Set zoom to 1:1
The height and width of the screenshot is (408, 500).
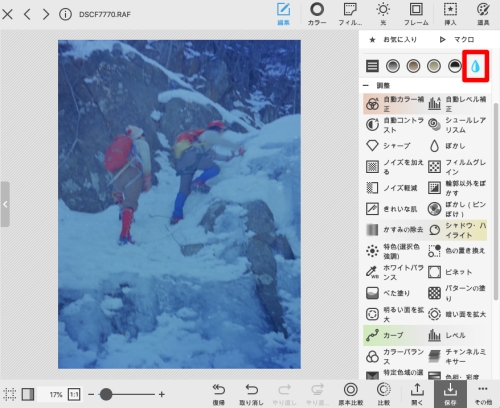point(74,395)
